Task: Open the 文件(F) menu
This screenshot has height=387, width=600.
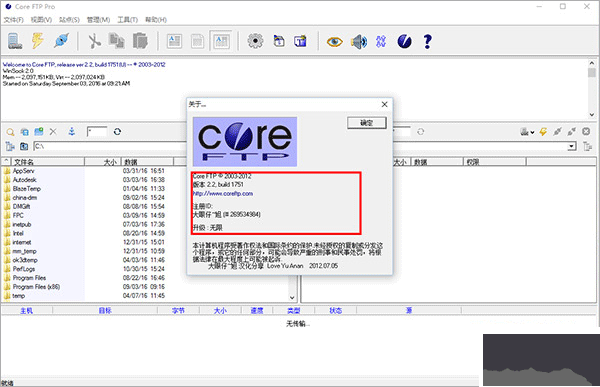Action: 13,20
